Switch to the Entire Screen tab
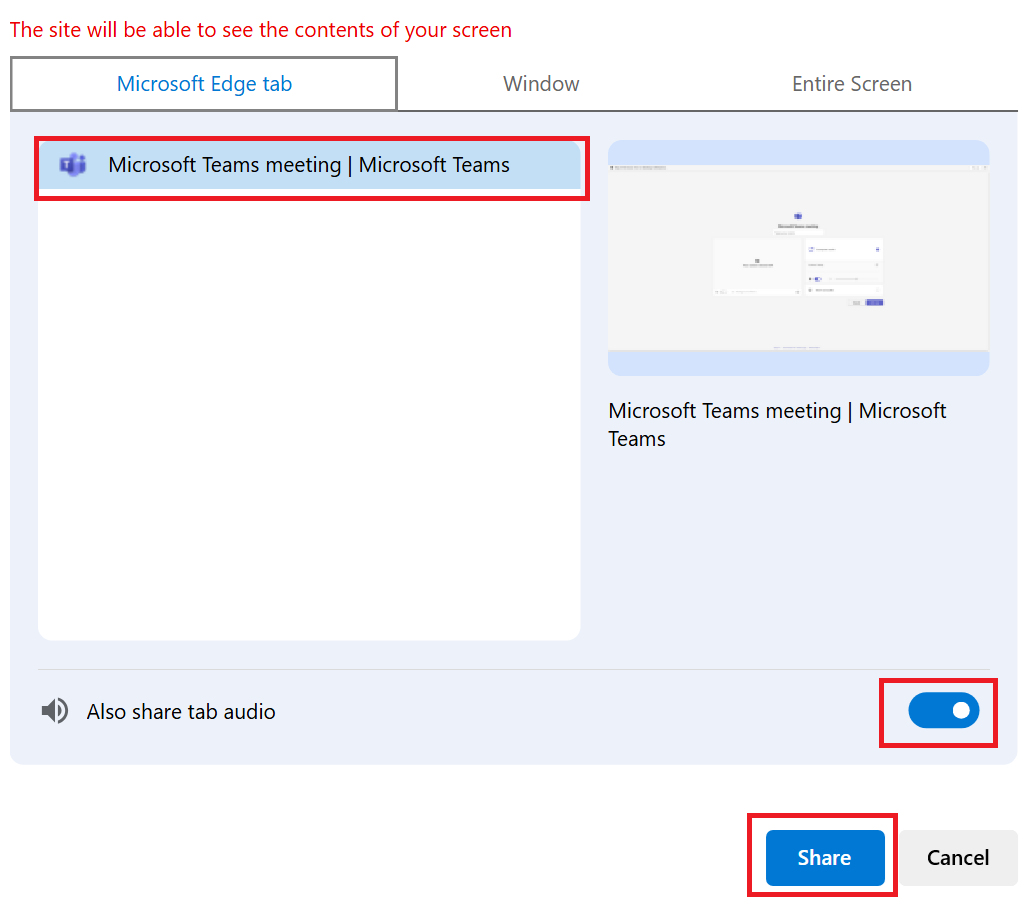This screenshot has width=1034, height=898. (x=851, y=84)
